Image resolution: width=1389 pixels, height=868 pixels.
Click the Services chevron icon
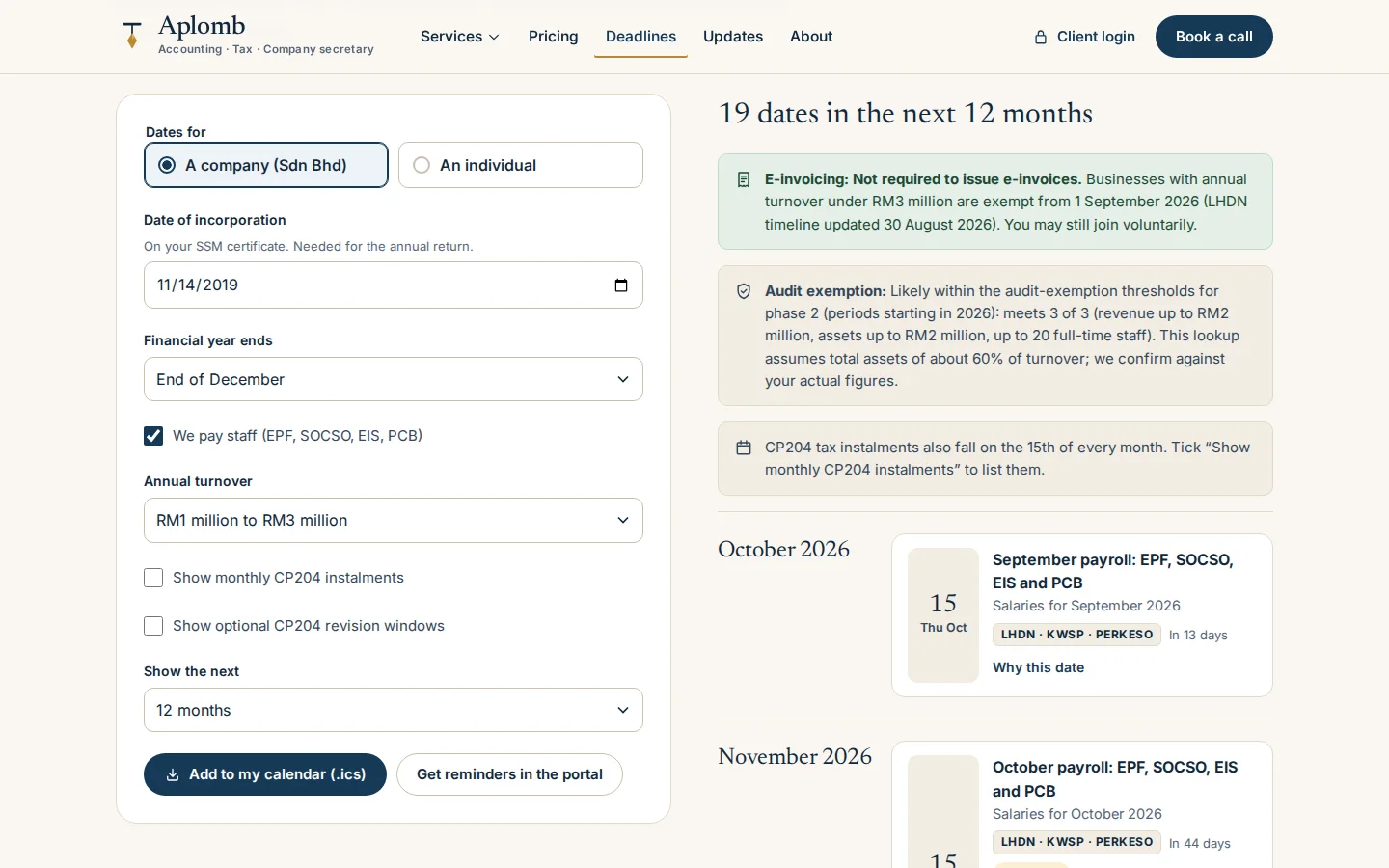[494, 38]
